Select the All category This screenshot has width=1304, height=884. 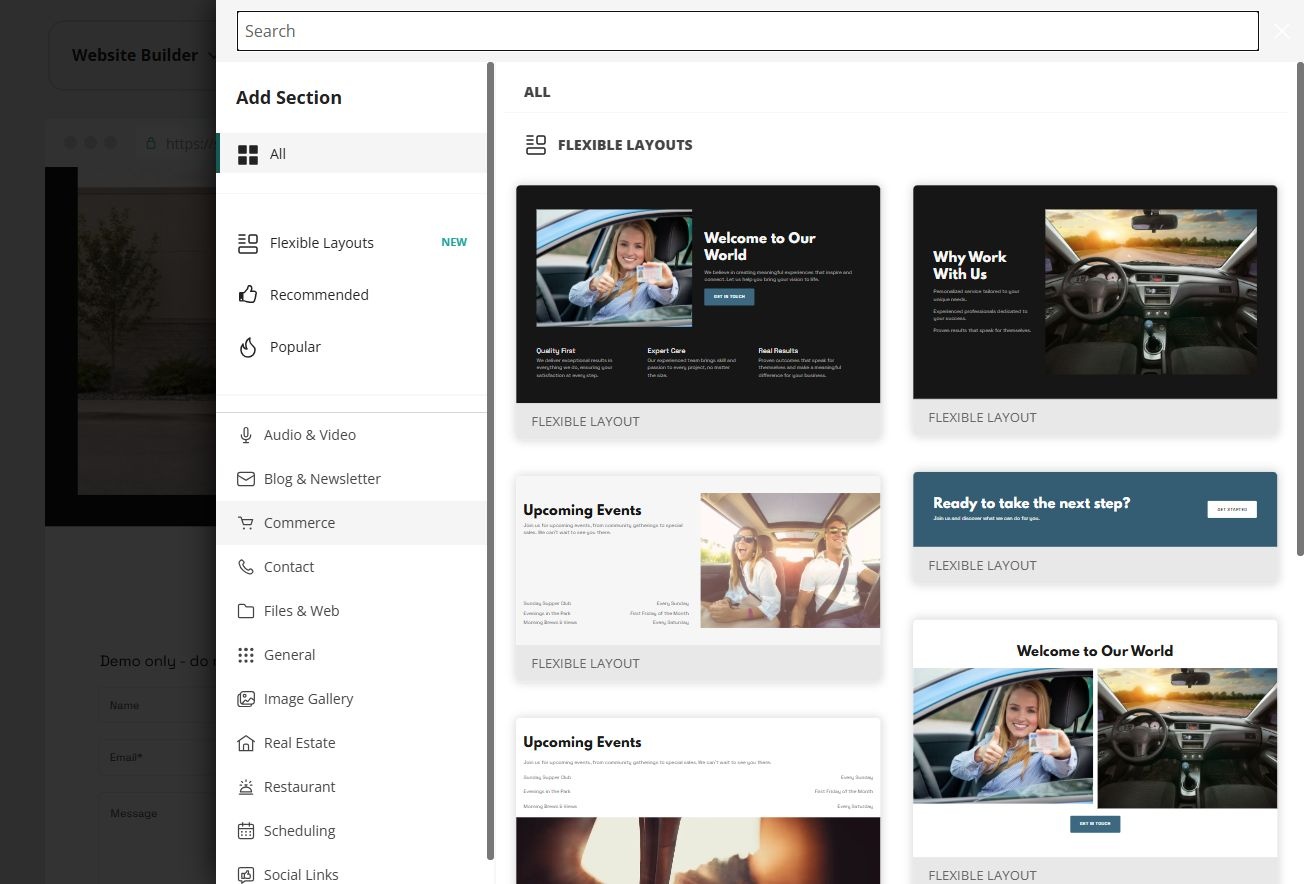[x=352, y=154]
